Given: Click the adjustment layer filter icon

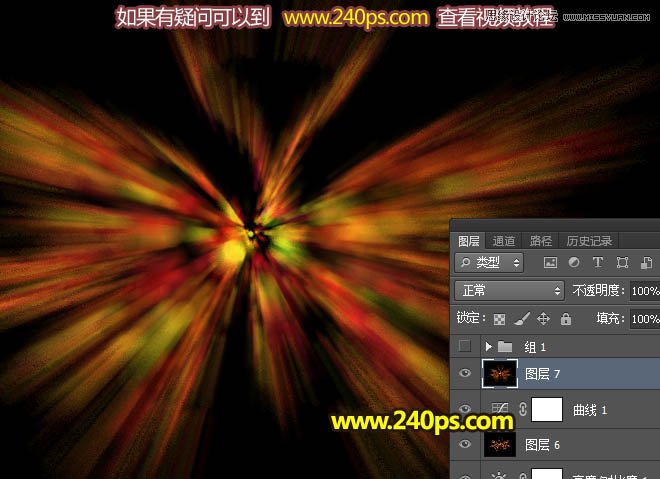Looking at the screenshot, I should (x=573, y=263).
